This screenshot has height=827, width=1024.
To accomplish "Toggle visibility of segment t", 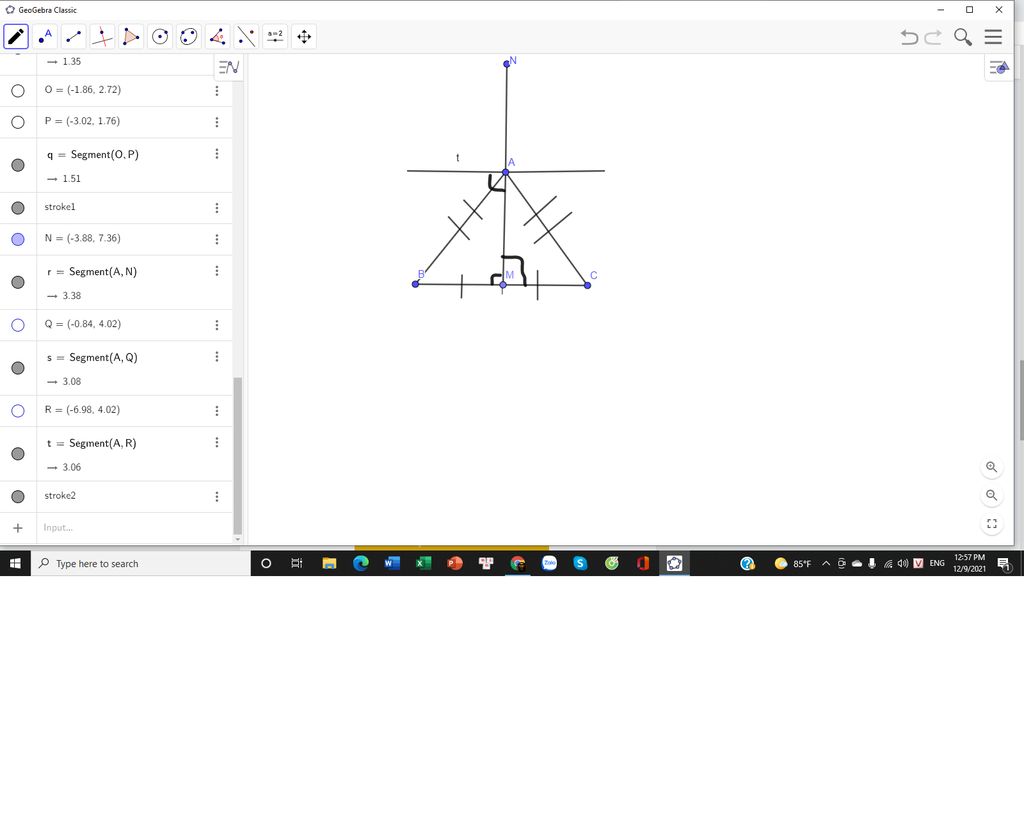I will (18, 453).
